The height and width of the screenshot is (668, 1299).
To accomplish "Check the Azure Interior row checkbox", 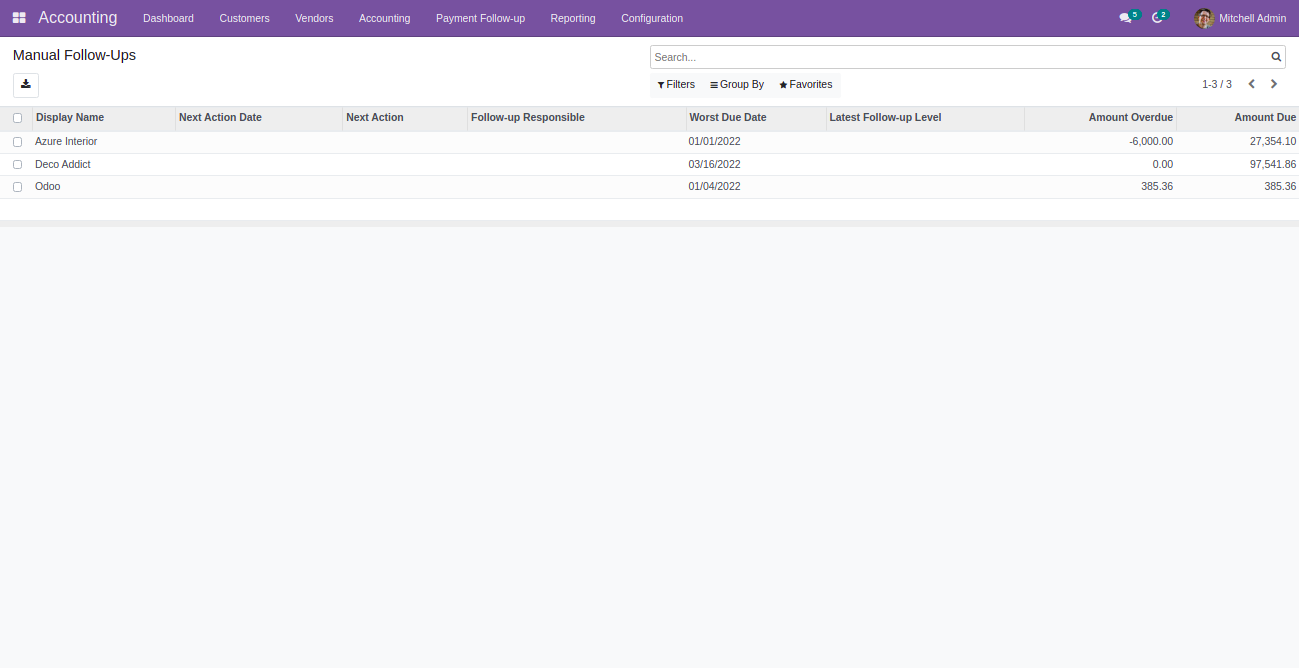I will (17, 142).
